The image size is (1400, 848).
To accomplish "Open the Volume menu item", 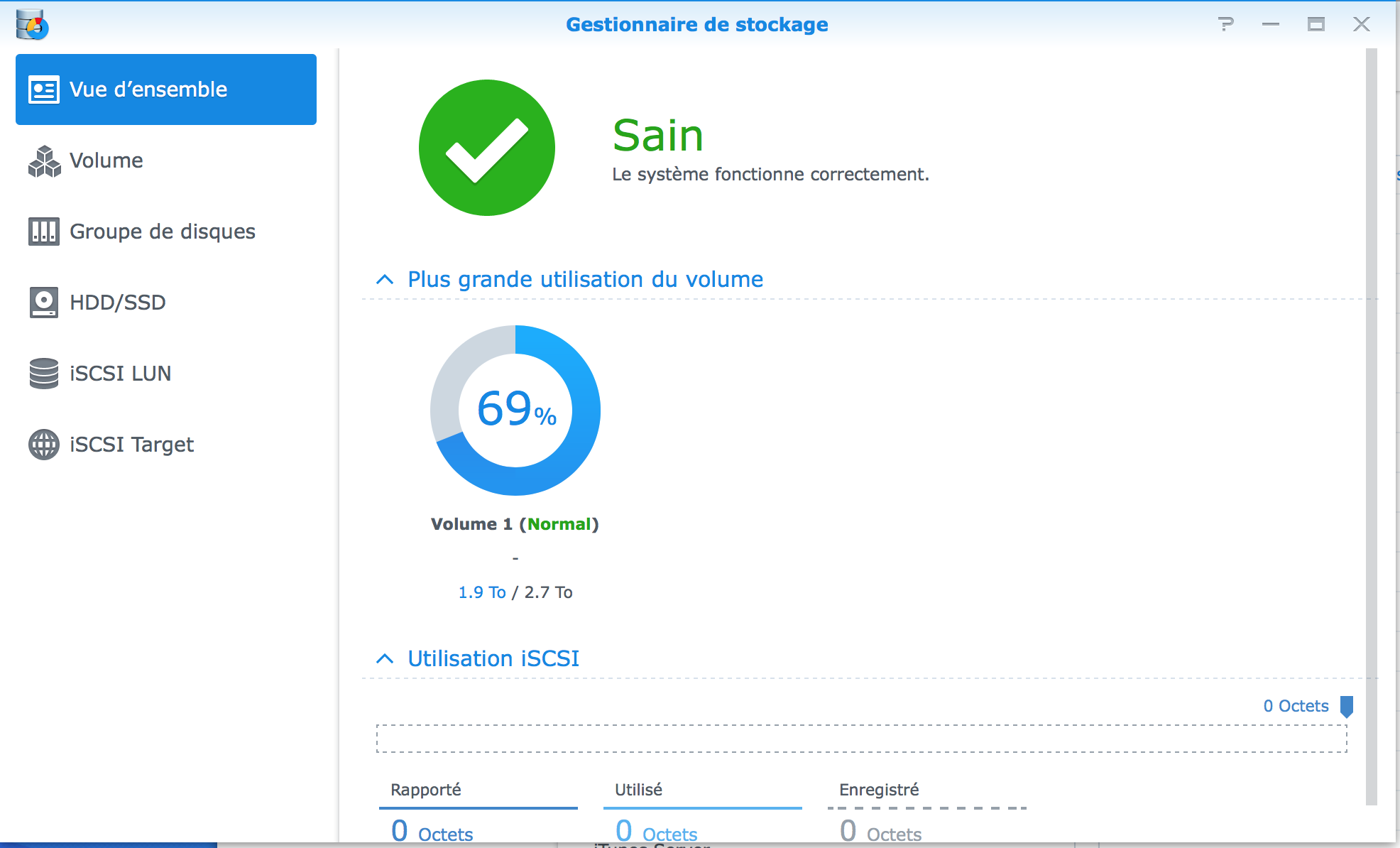I will (106, 161).
